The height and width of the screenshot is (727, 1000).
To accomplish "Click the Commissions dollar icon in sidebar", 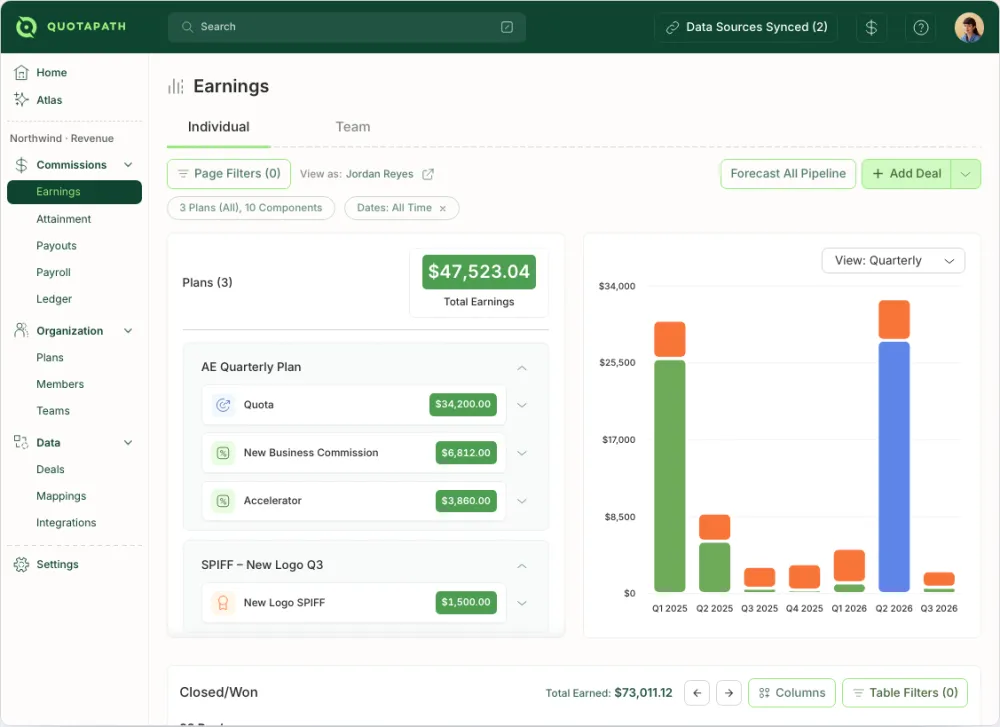I will pos(21,165).
